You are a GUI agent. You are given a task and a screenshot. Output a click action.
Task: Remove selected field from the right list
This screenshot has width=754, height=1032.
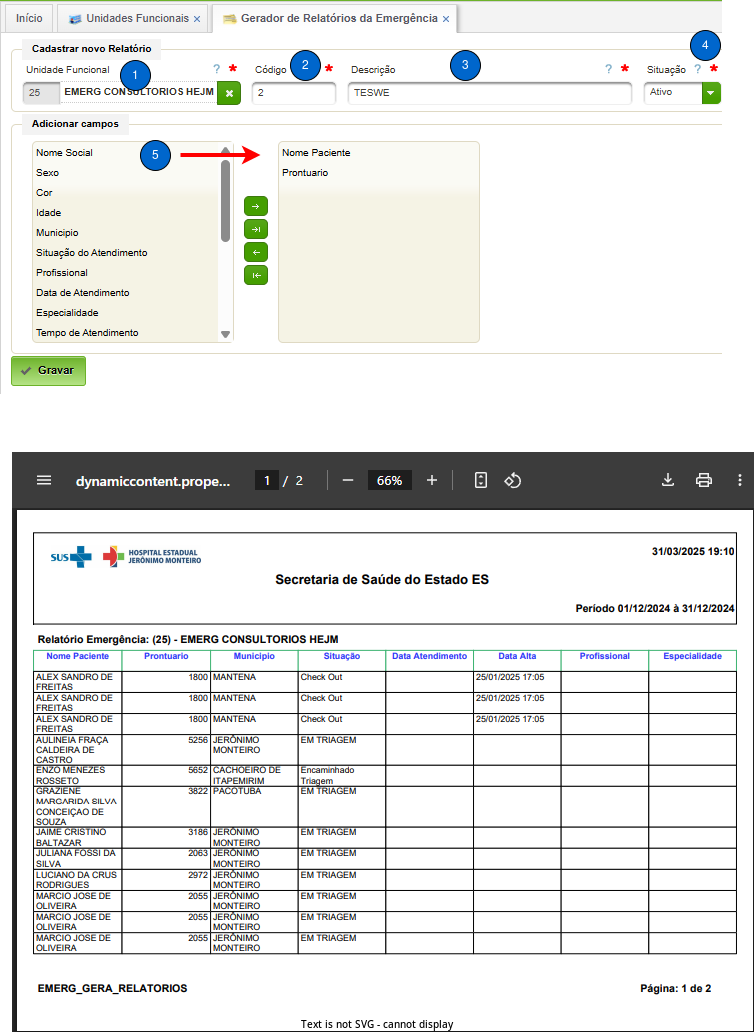(x=256, y=252)
